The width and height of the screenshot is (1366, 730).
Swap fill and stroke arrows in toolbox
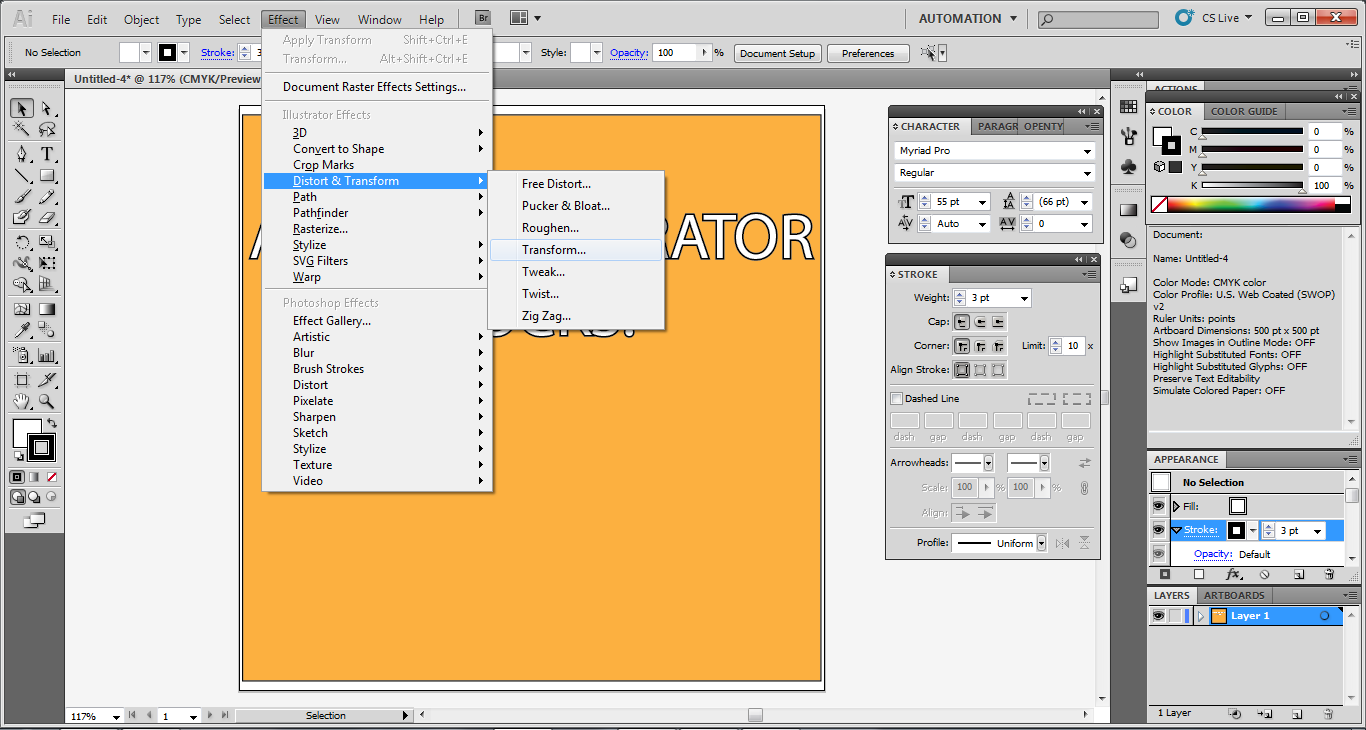pyautogui.click(x=52, y=424)
